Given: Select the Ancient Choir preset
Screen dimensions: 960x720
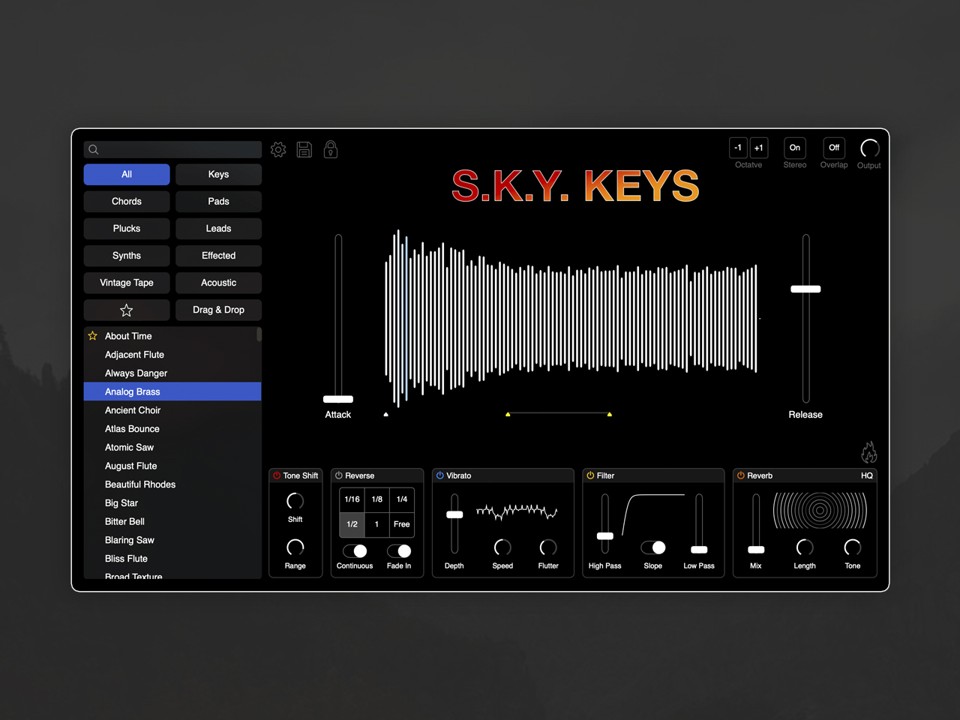Looking at the screenshot, I should click(172, 410).
